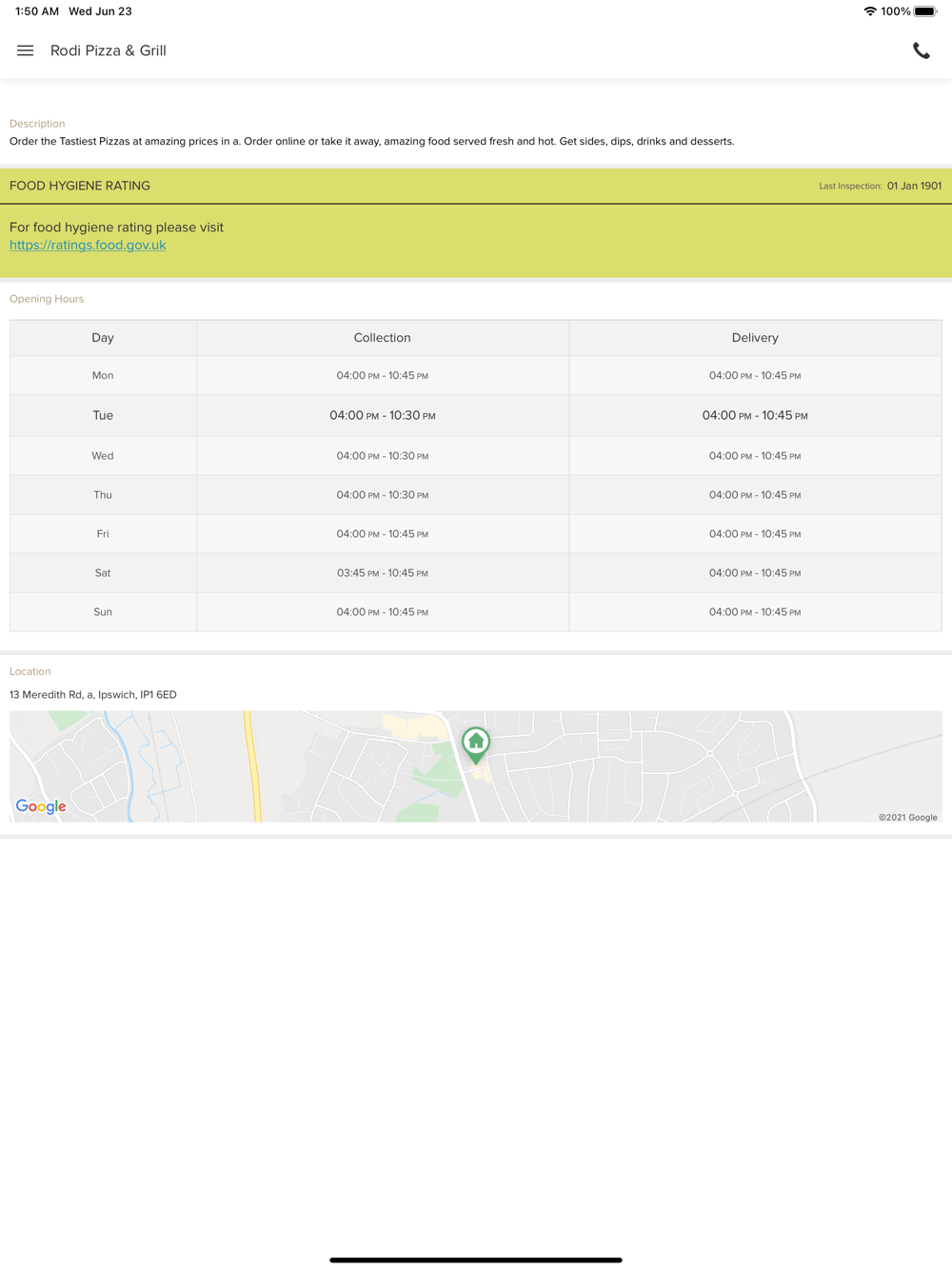
Task: Click the Google logo on the map
Action: click(x=41, y=806)
